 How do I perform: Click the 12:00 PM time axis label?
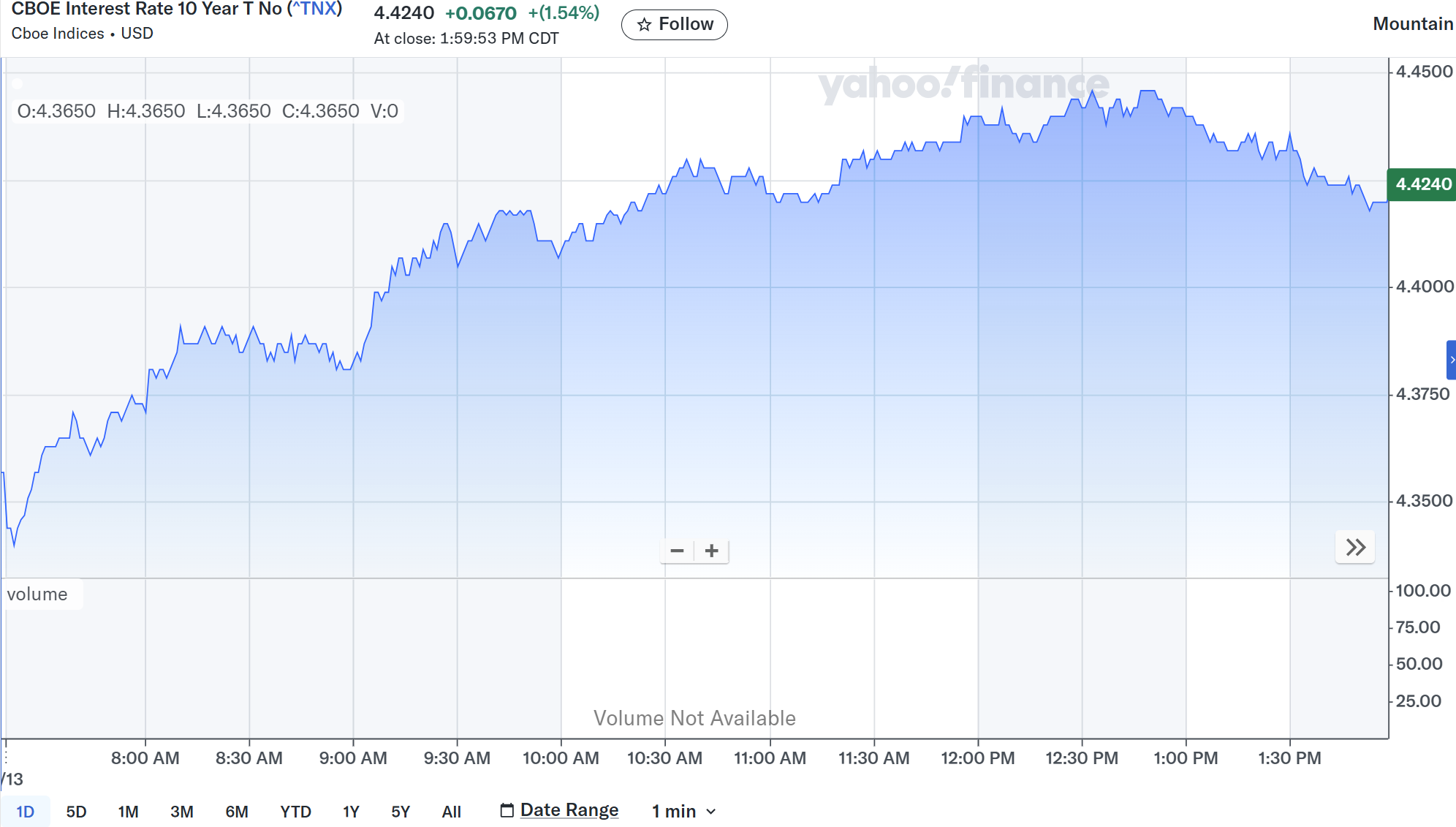(977, 758)
